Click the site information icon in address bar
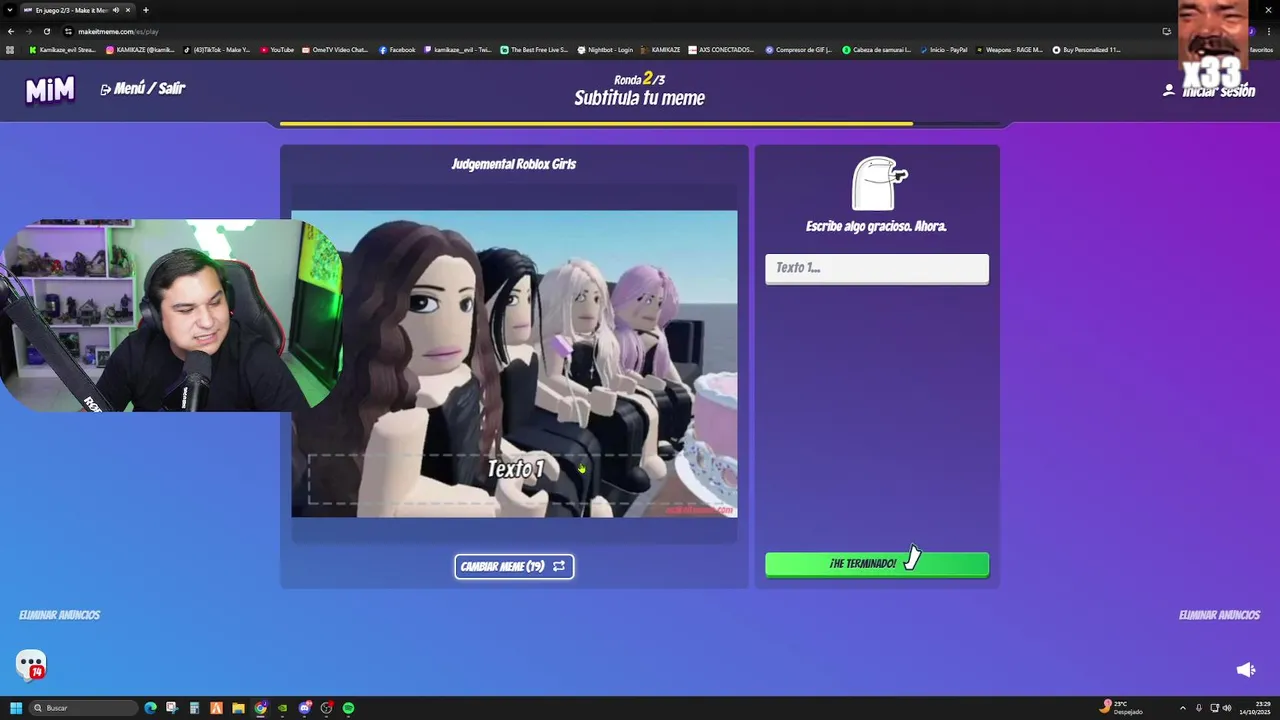 [x=68, y=31]
